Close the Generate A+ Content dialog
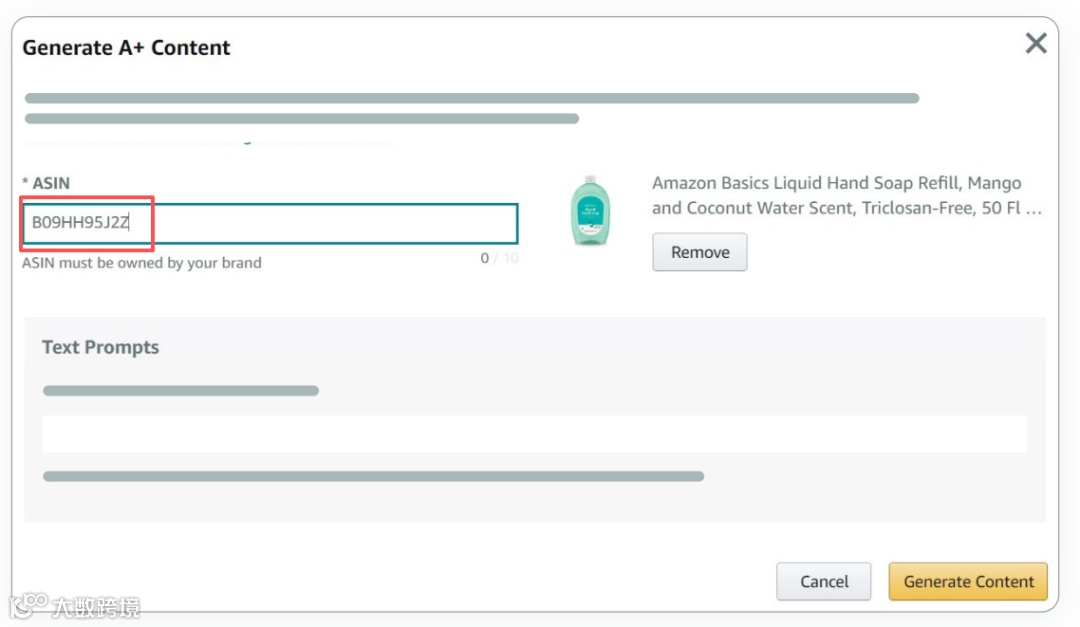 [x=1036, y=43]
